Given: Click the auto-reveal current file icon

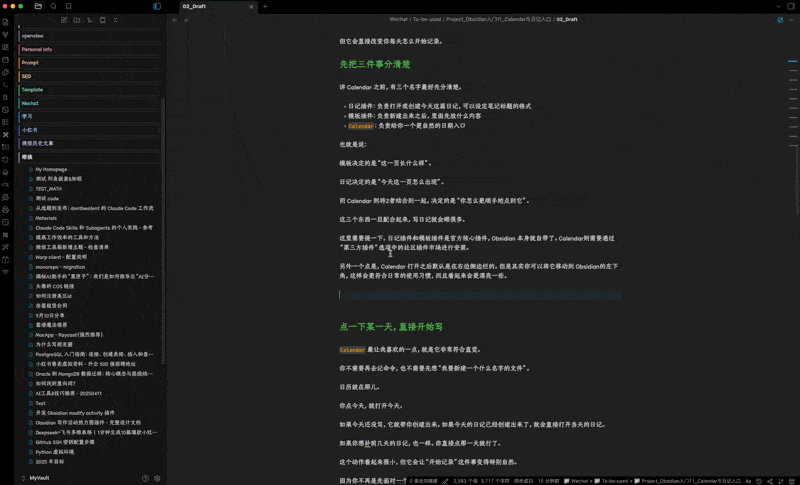Looking at the screenshot, I should (103, 20).
